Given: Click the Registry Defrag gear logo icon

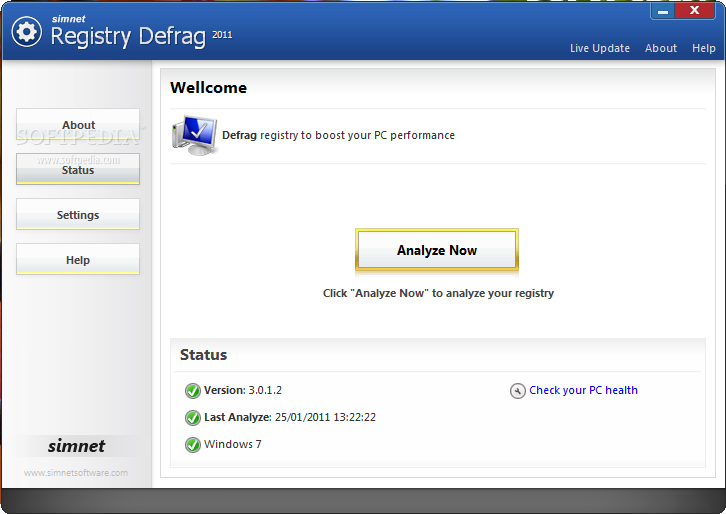Looking at the screenshot, I should point(26,31).
